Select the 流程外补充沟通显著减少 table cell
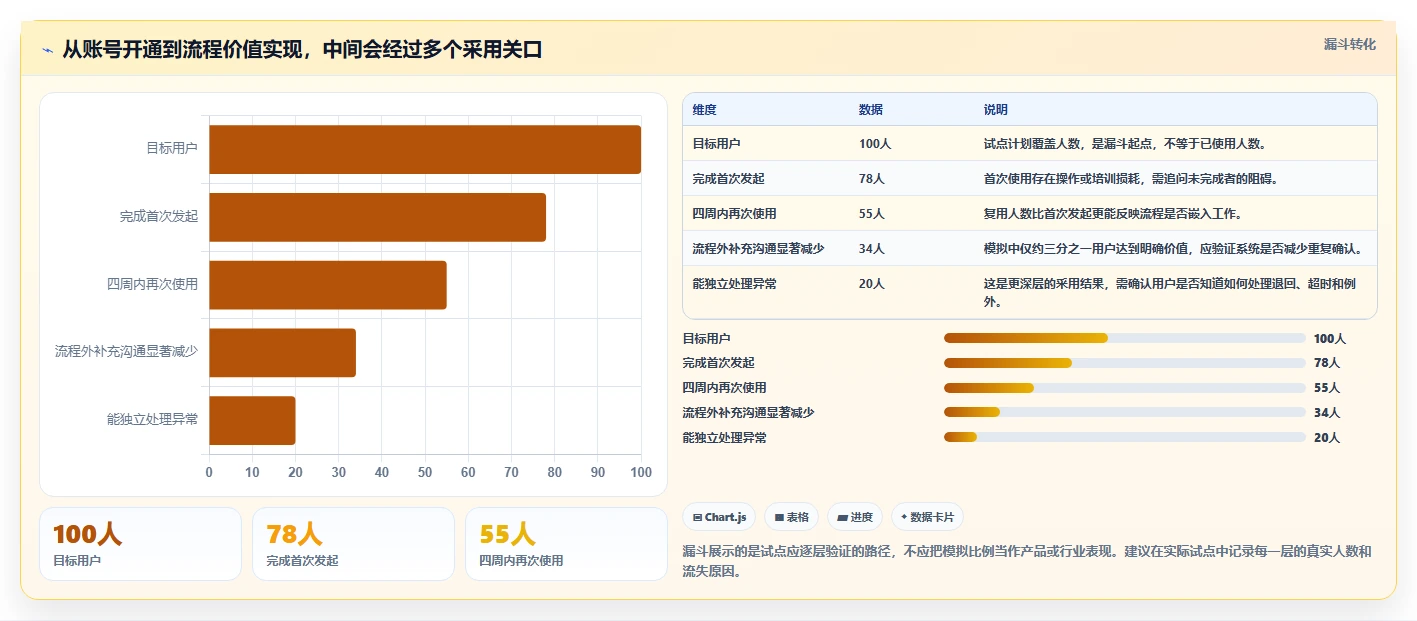 click(x=758, y=249)
